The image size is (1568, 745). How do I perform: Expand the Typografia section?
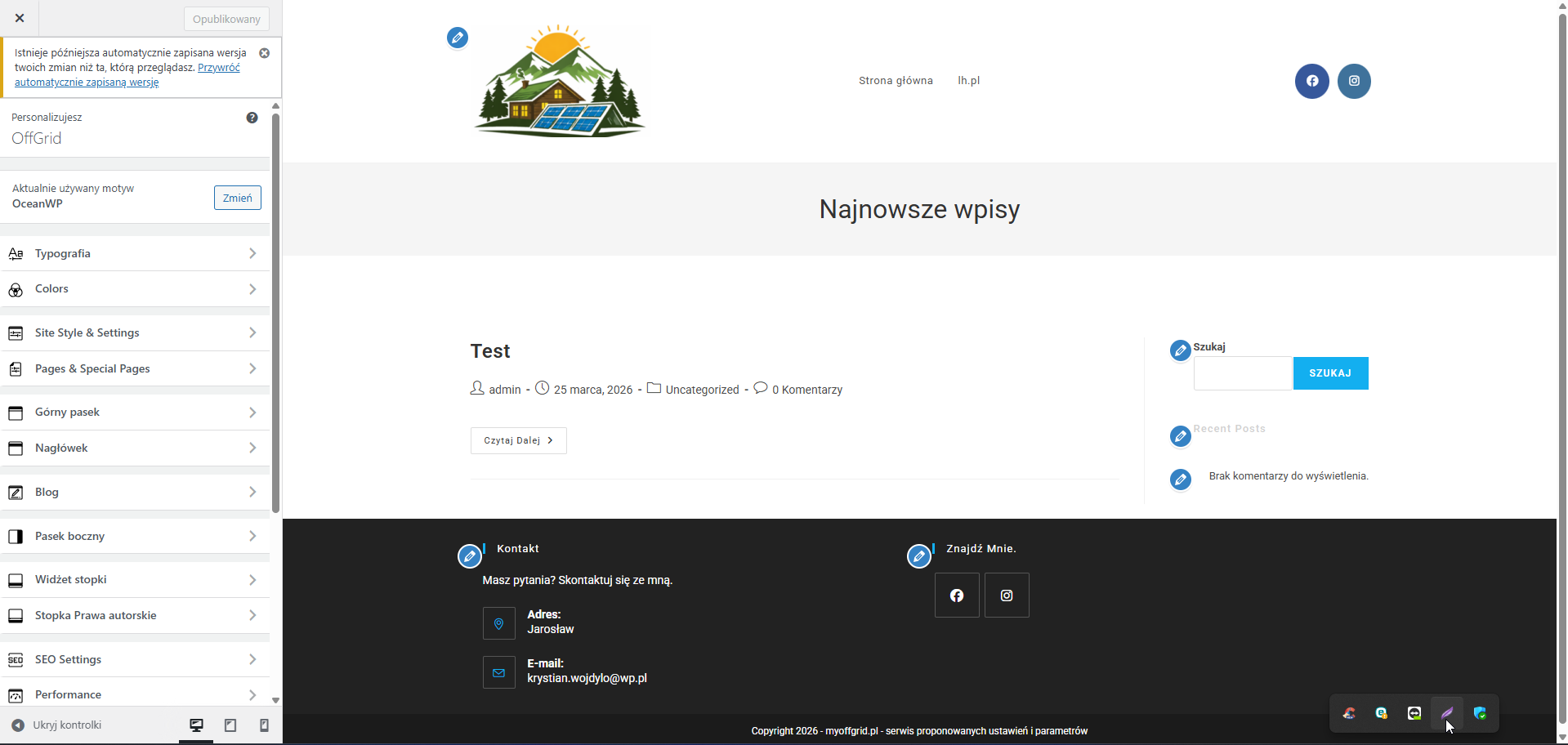135,253
